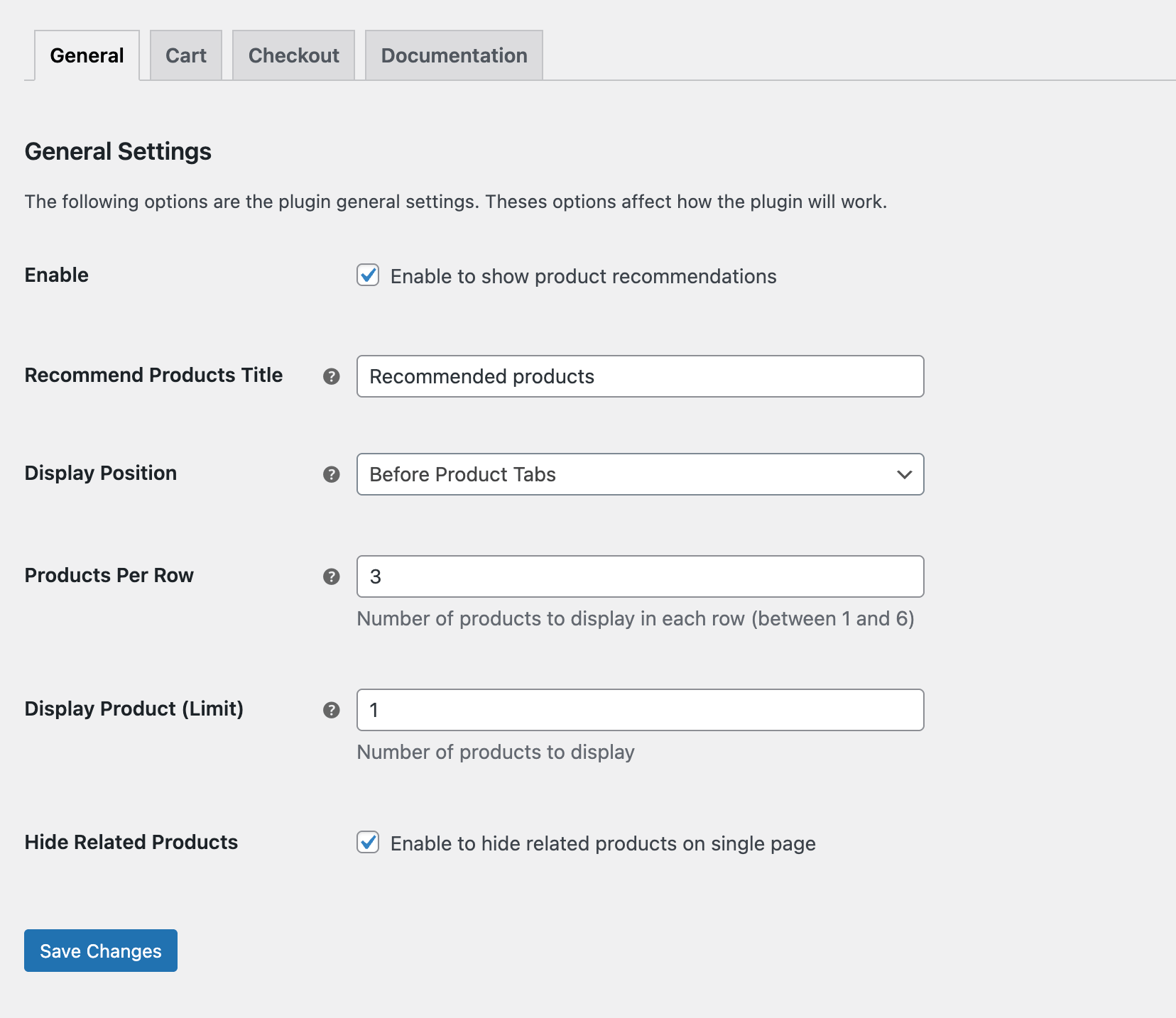View help for Products Per Row setting
This screenshot has height=1018, width=1176.
331,577
